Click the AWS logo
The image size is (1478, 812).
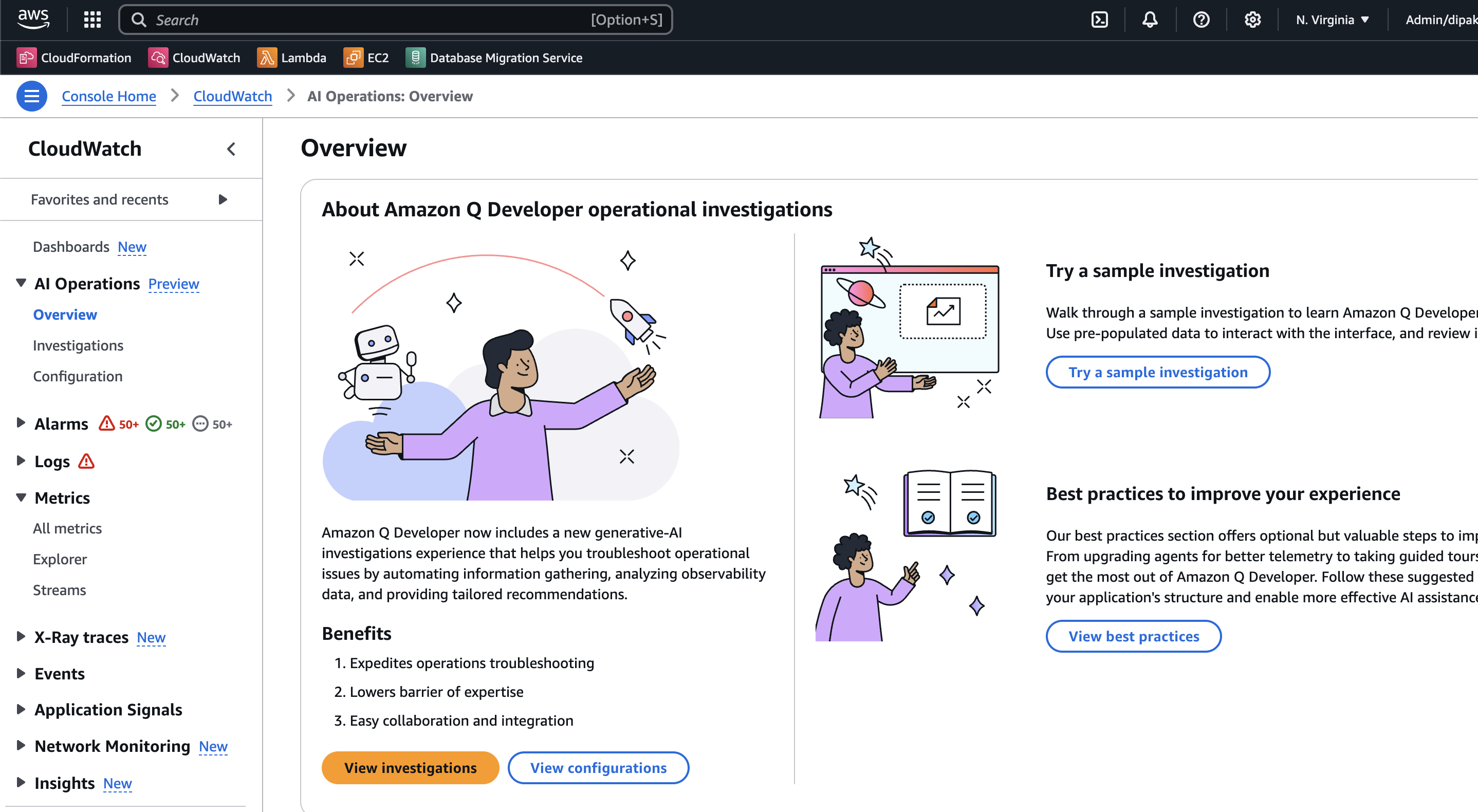[33, 19]
